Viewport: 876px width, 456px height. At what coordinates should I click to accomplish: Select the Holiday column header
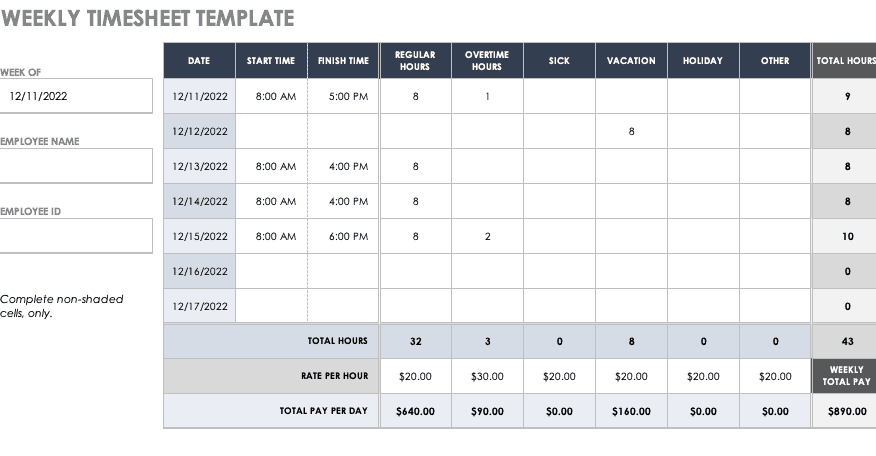pos(703,61)
